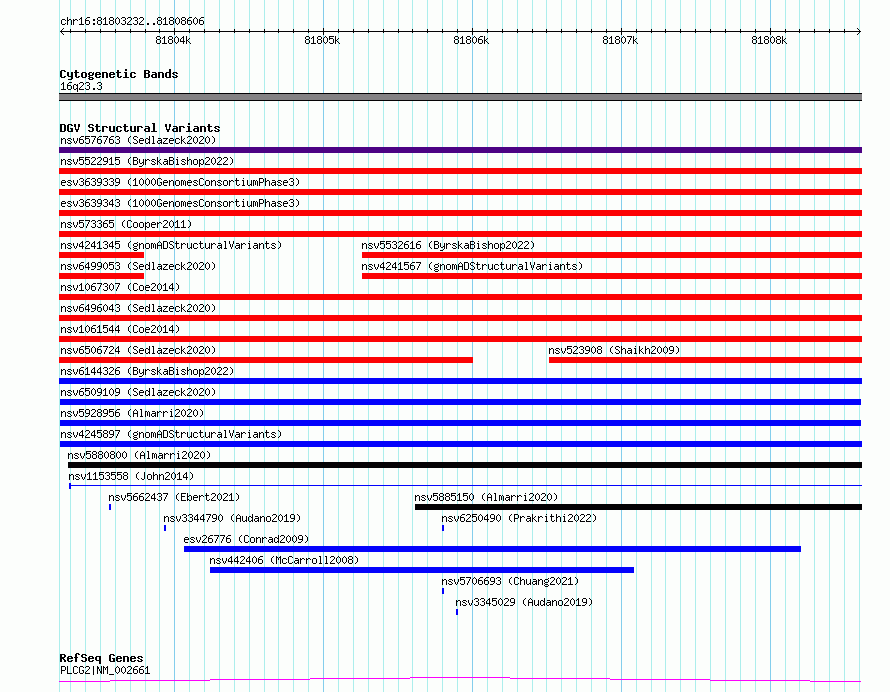Select the red nsv523908 bar
This screenshot has width=890, height=692.
pos(706,360)
